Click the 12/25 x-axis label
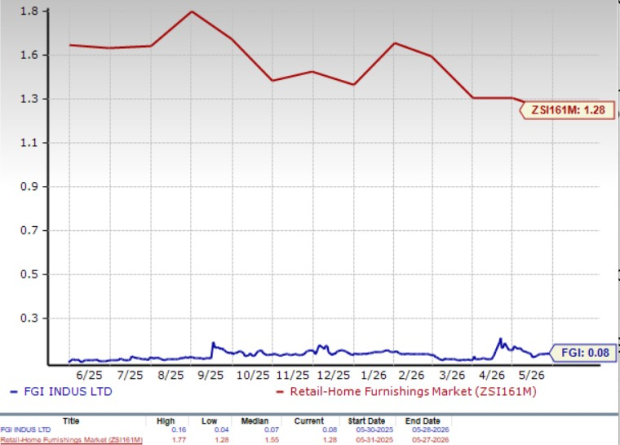This screenshot has width=620, height=445. click(335, 375)
